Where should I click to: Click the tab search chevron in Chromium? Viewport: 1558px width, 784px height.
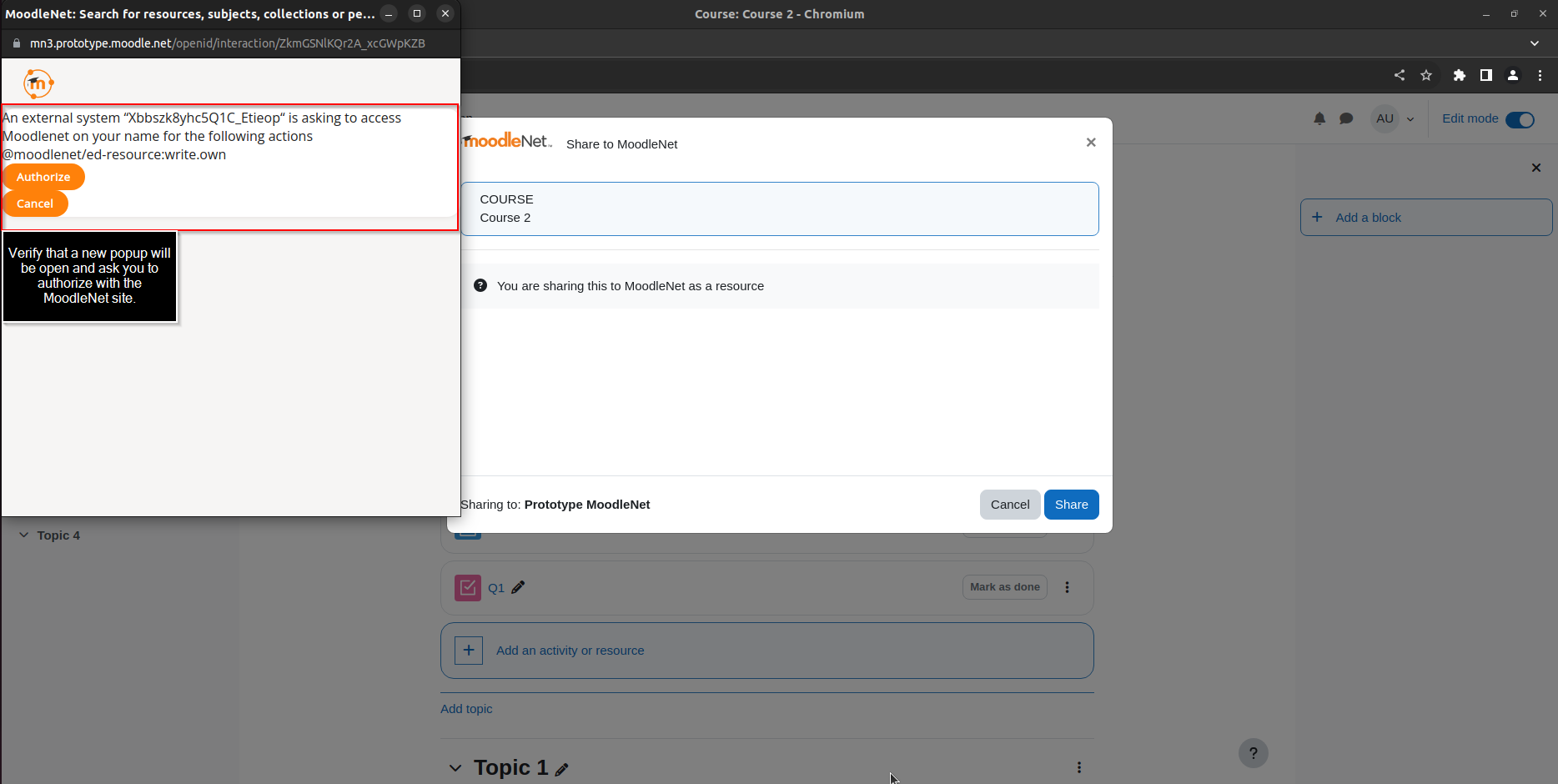[x=1535, y=43]
